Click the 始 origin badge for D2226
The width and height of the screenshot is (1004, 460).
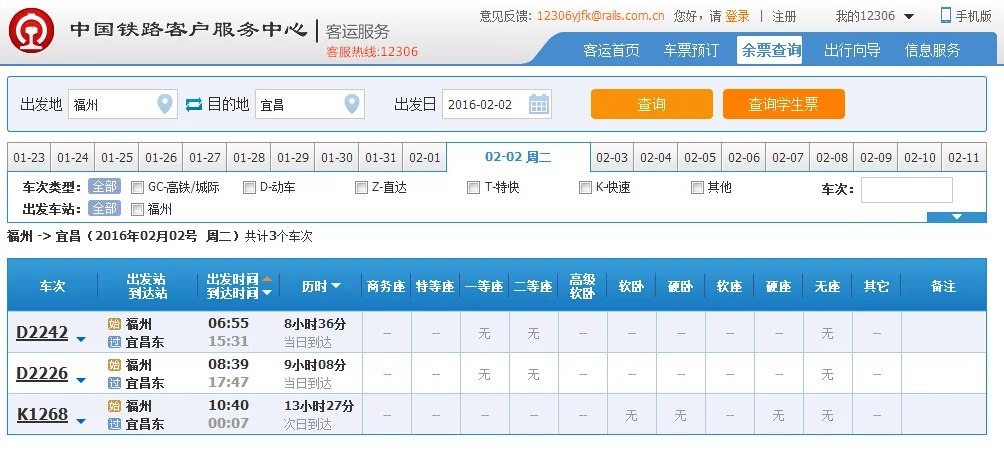click(115, 365)
